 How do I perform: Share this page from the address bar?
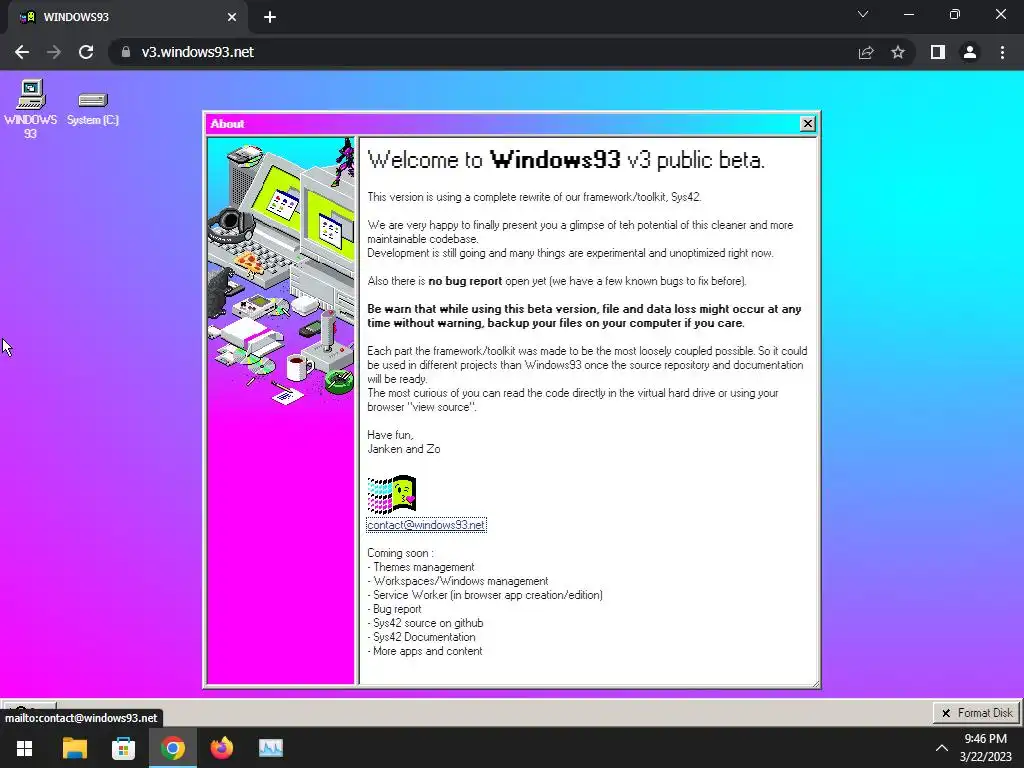pyautogui.click(x=866, y=52)
